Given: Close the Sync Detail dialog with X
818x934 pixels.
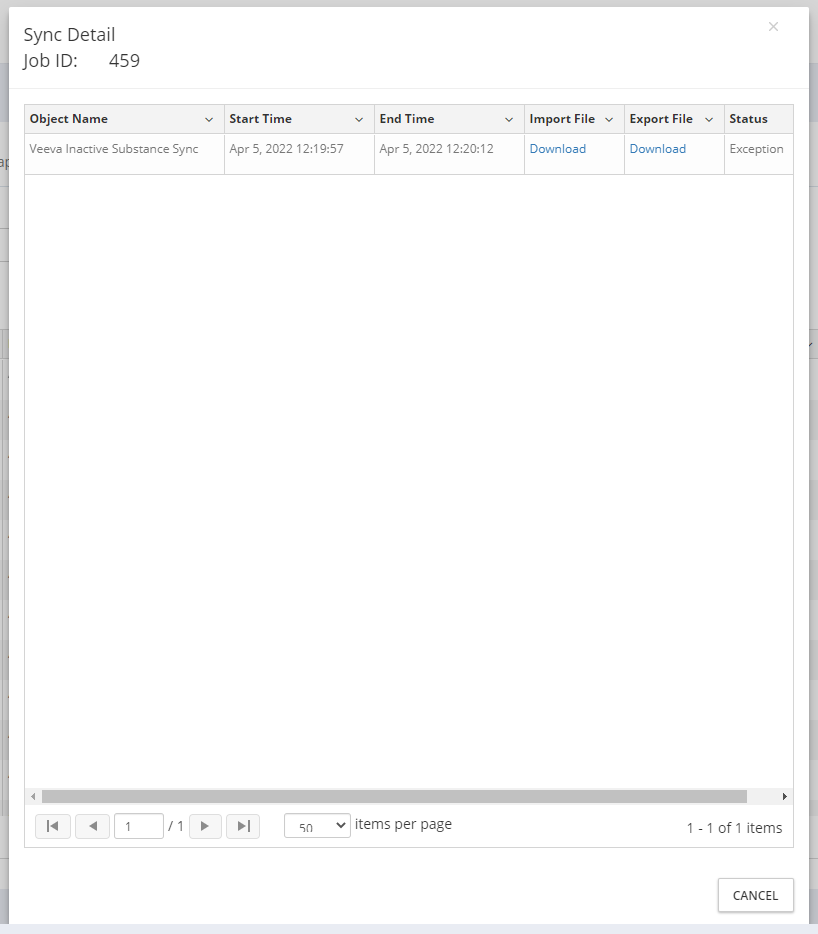Looking at the screenshot, I should click(x=773, y=27).
